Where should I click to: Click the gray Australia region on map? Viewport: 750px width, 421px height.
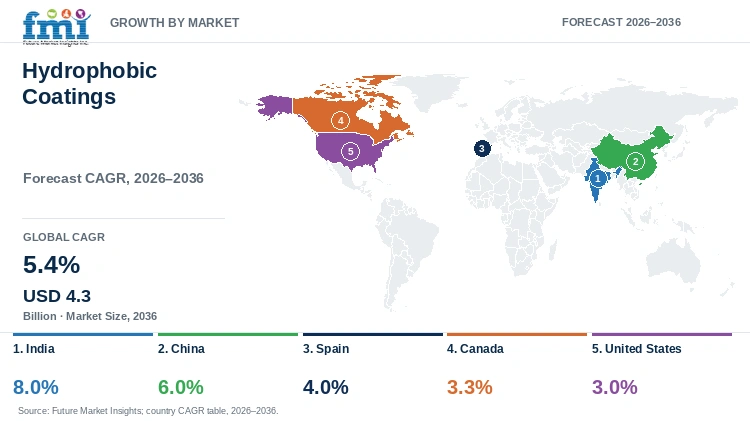pos(673,261)
